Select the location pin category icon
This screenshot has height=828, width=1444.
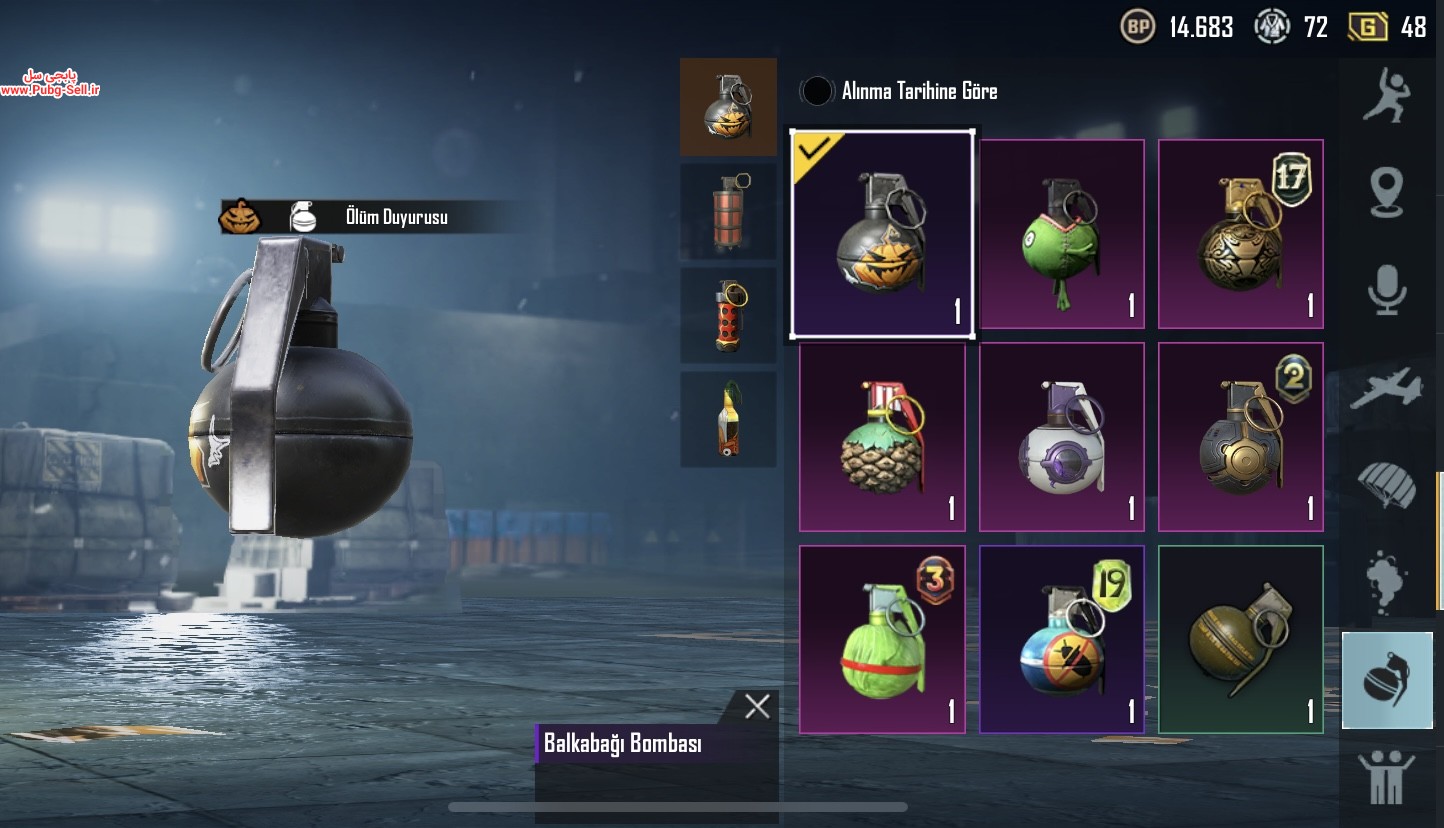click(1388, 193)
